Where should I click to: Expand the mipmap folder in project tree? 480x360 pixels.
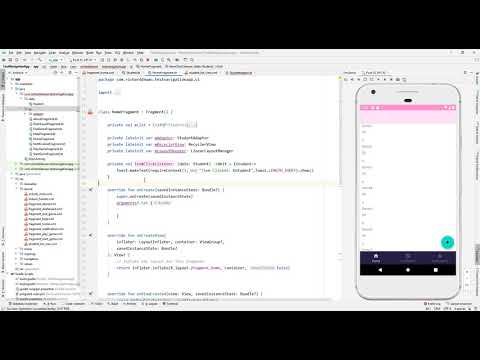[17, 254]
